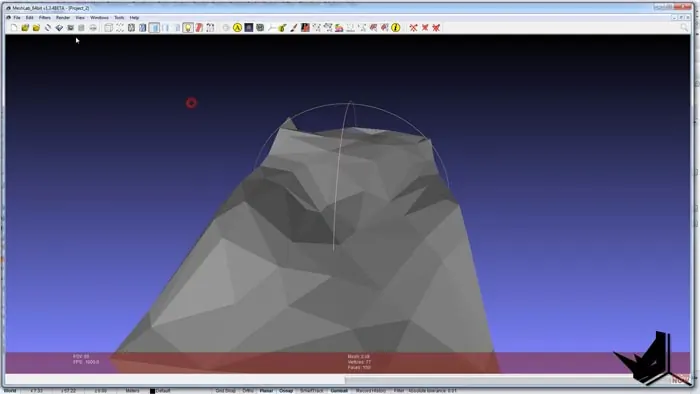Open the Filters menu

45,17
